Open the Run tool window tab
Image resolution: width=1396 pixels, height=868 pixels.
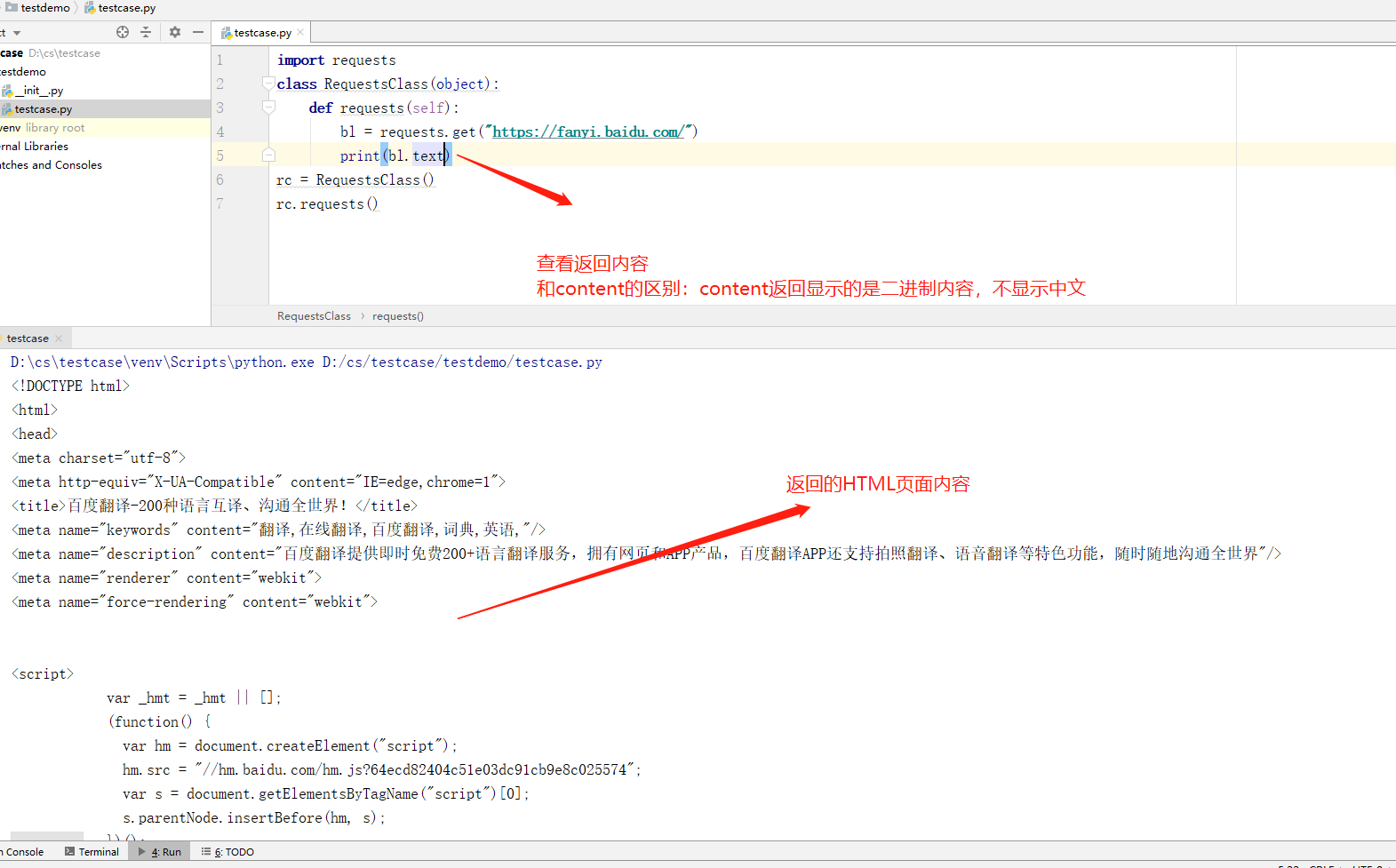(x=160, y=852)
